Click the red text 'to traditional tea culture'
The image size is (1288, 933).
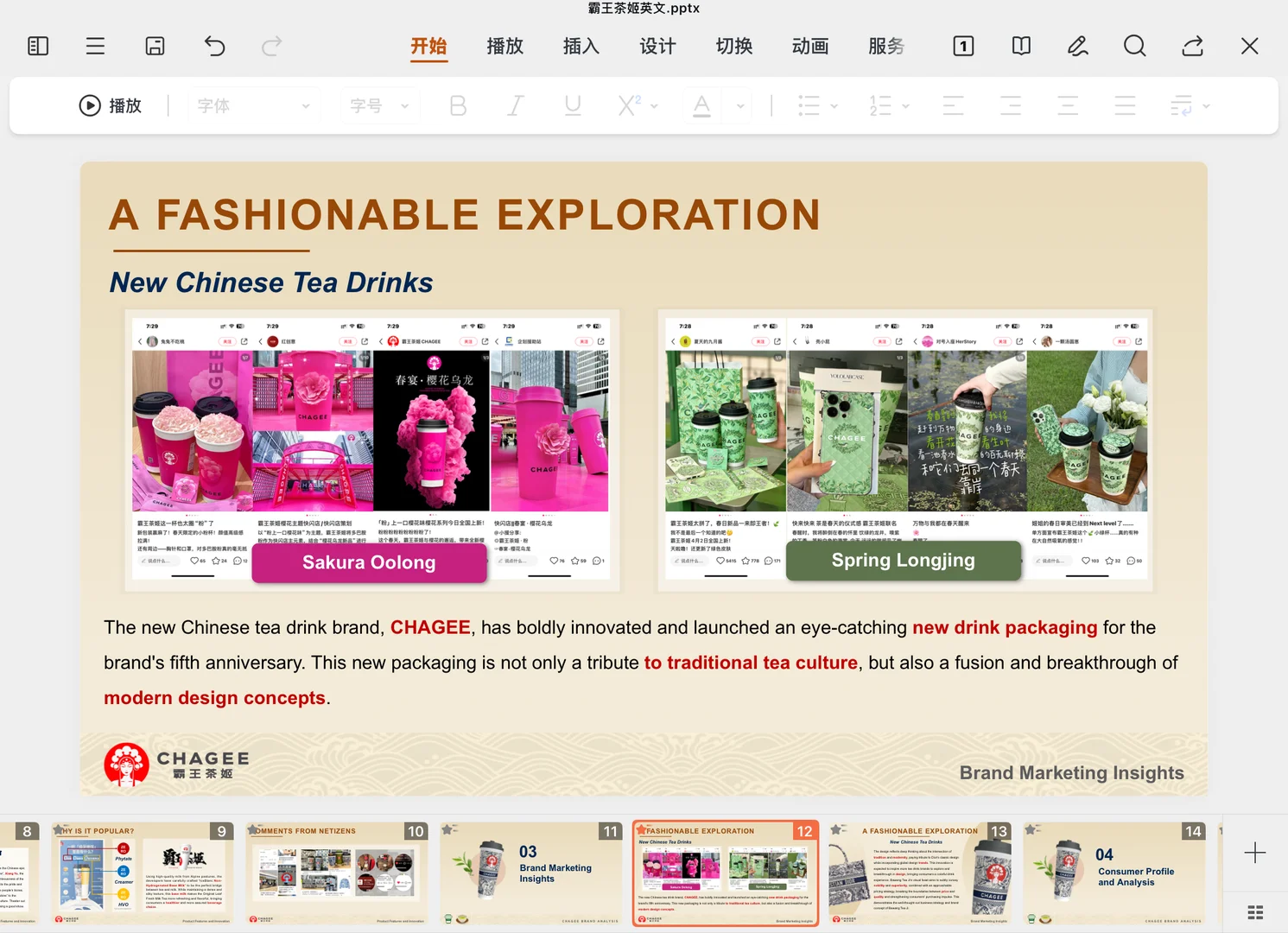[x=751, y=663]
